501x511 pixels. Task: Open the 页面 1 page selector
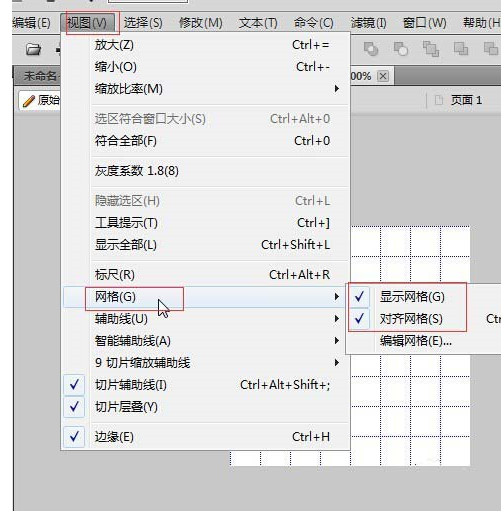tap(466, 100)
